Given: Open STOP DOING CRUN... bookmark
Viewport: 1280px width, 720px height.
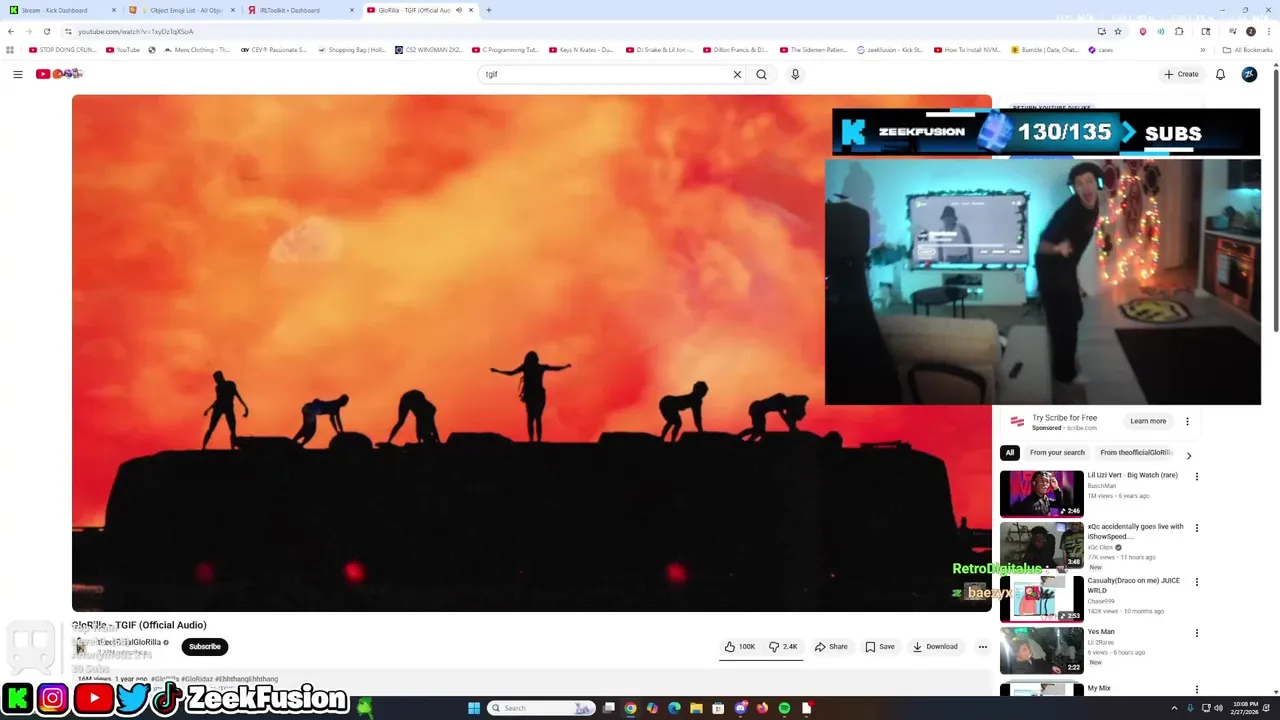Looking at the screenshot, I should pos(62,49).
